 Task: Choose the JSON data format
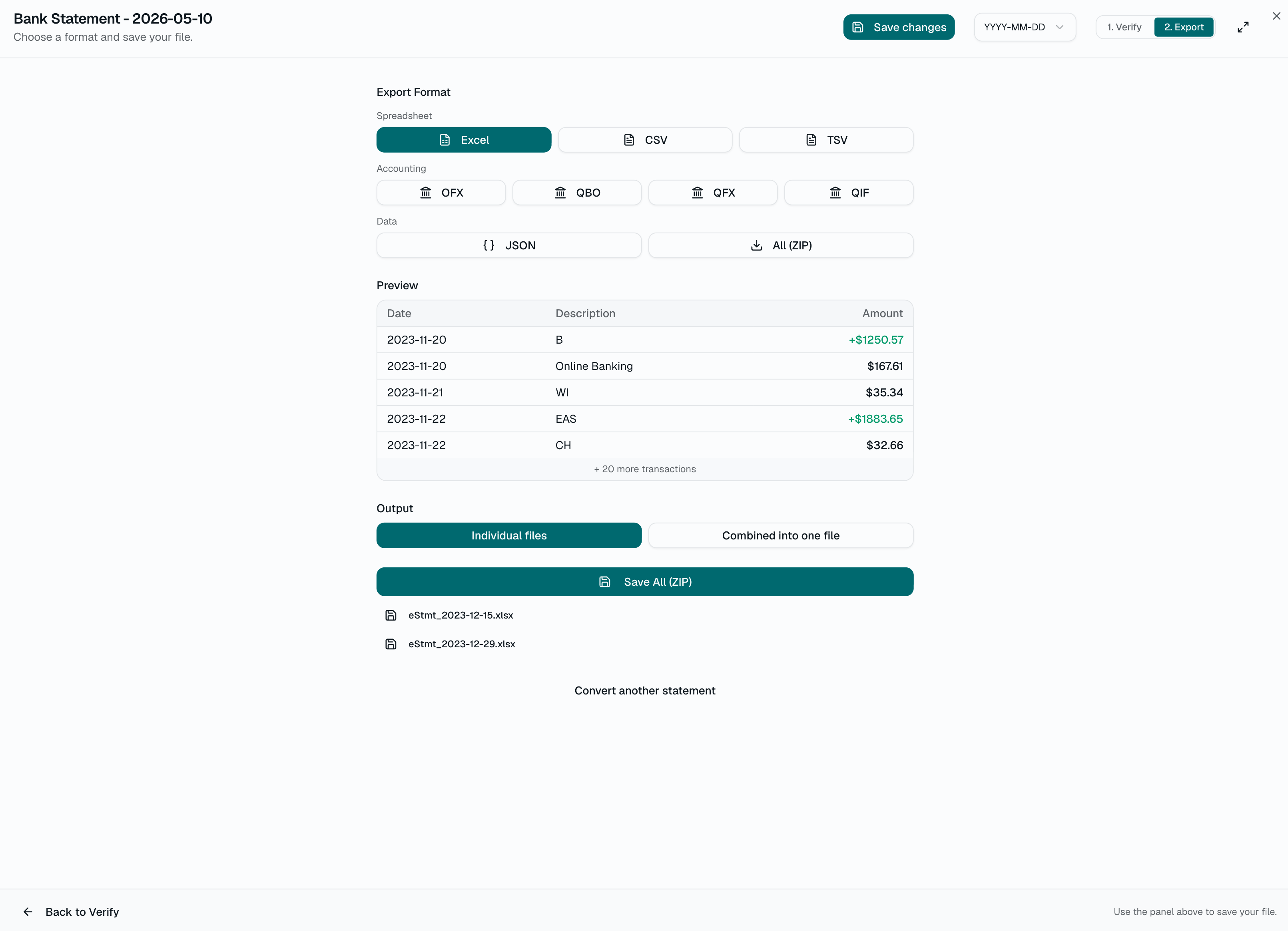(509, 245)
